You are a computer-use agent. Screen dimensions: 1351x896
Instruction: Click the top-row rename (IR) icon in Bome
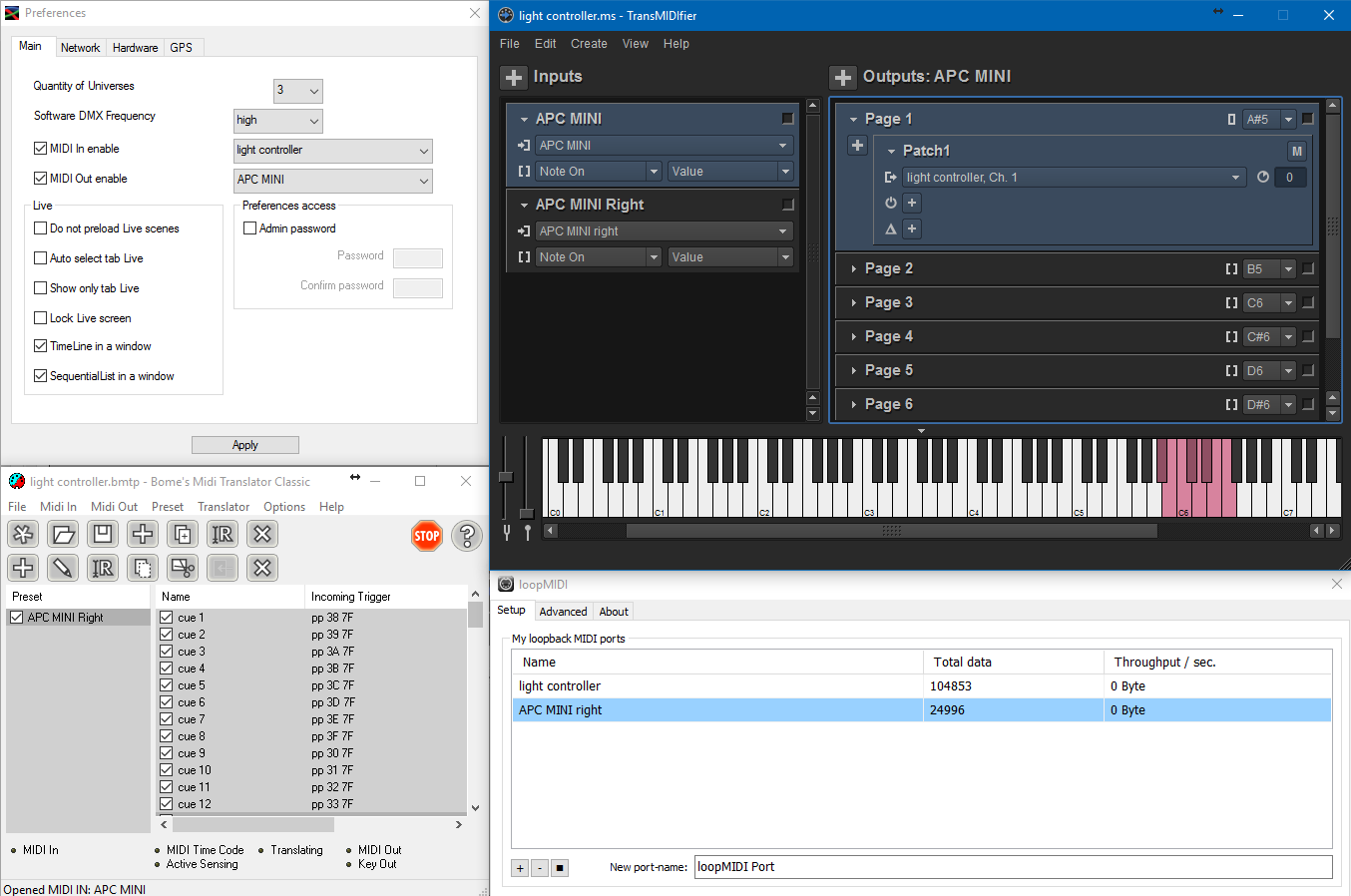(x=223, y=534)
